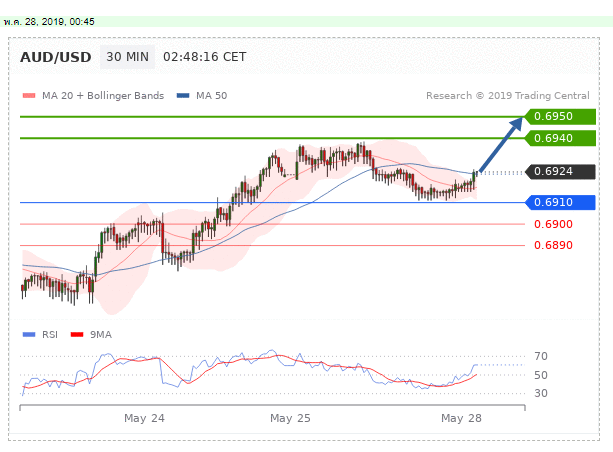The image size is (613, 452).
Task: Select the 30 MIN timeframe box
Action: point(127,57)
